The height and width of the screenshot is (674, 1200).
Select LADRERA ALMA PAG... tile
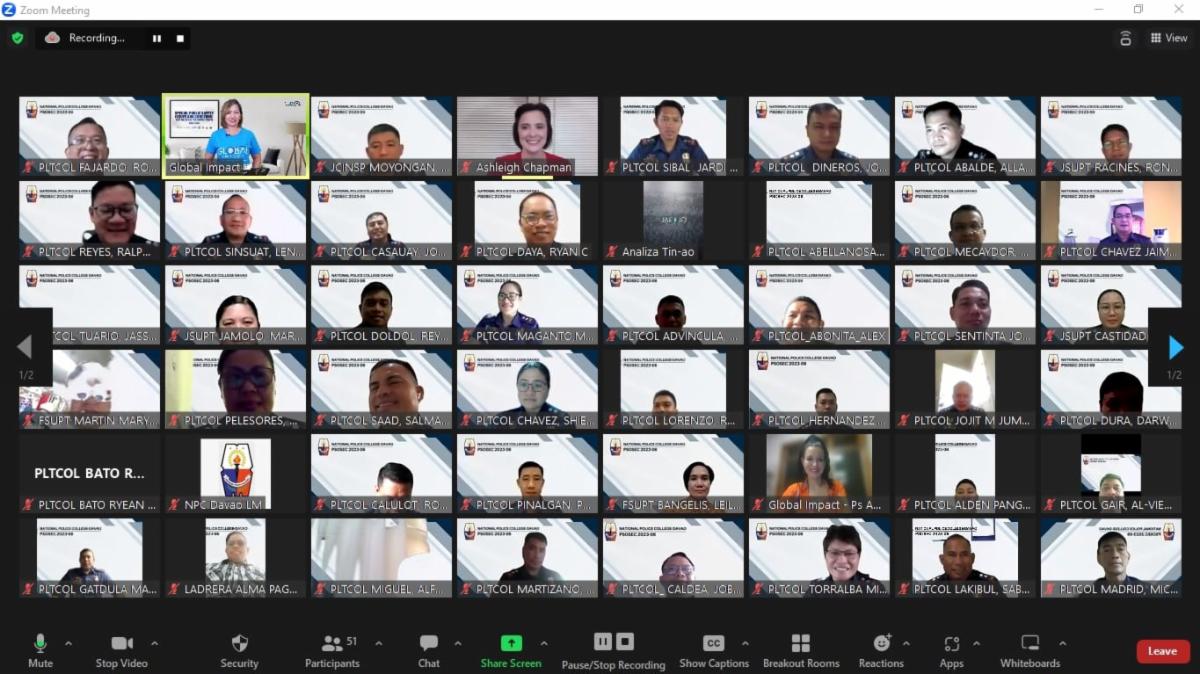(x=235, y=557)
